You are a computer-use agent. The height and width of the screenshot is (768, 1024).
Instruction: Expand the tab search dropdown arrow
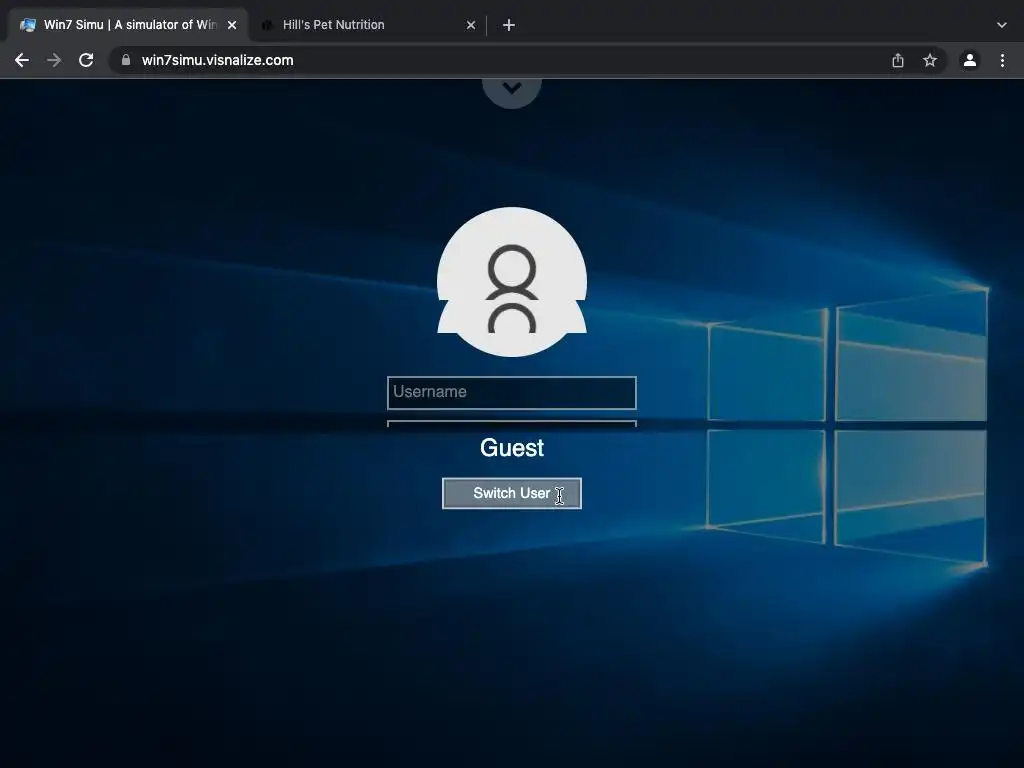click(x=1002, y=25)
